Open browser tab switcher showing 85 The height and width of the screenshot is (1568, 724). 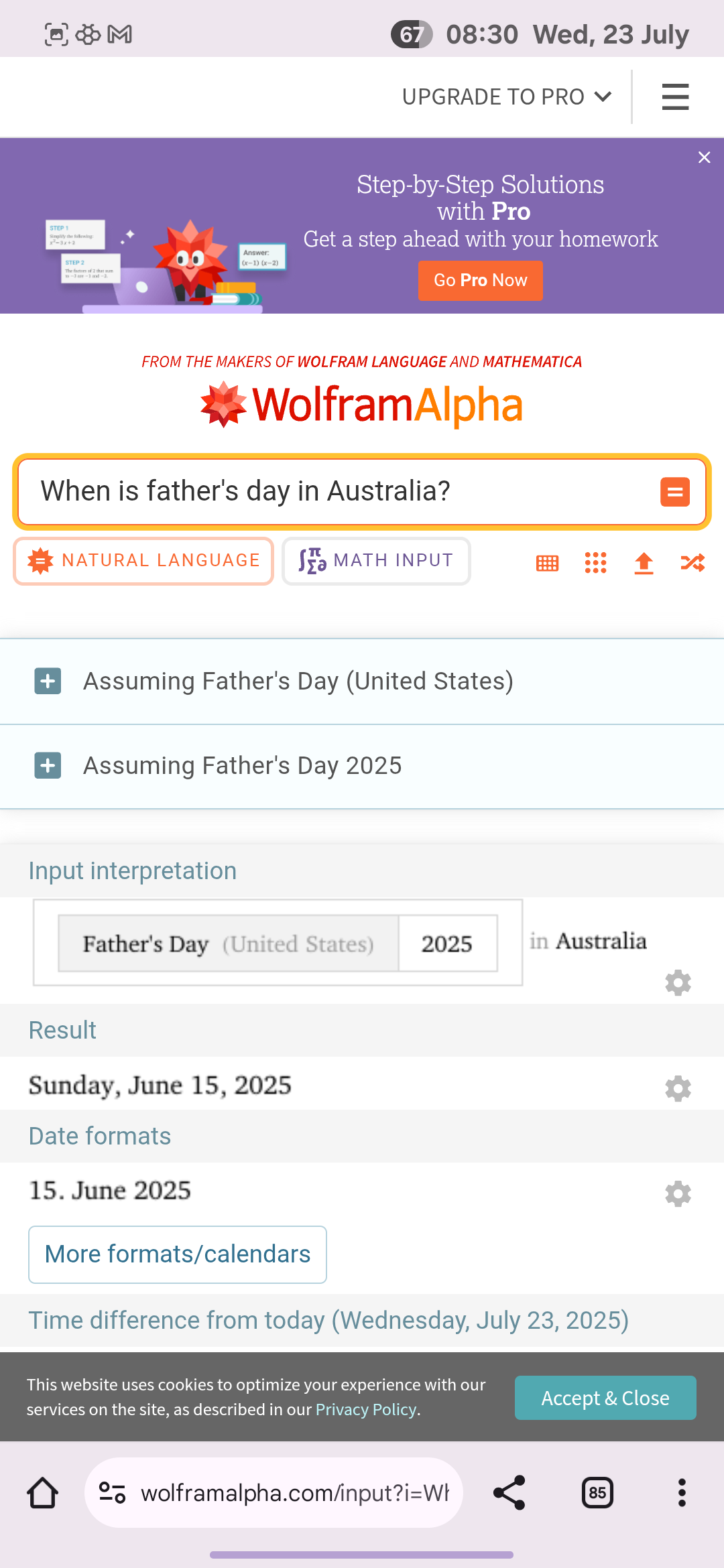[597, 1493]
